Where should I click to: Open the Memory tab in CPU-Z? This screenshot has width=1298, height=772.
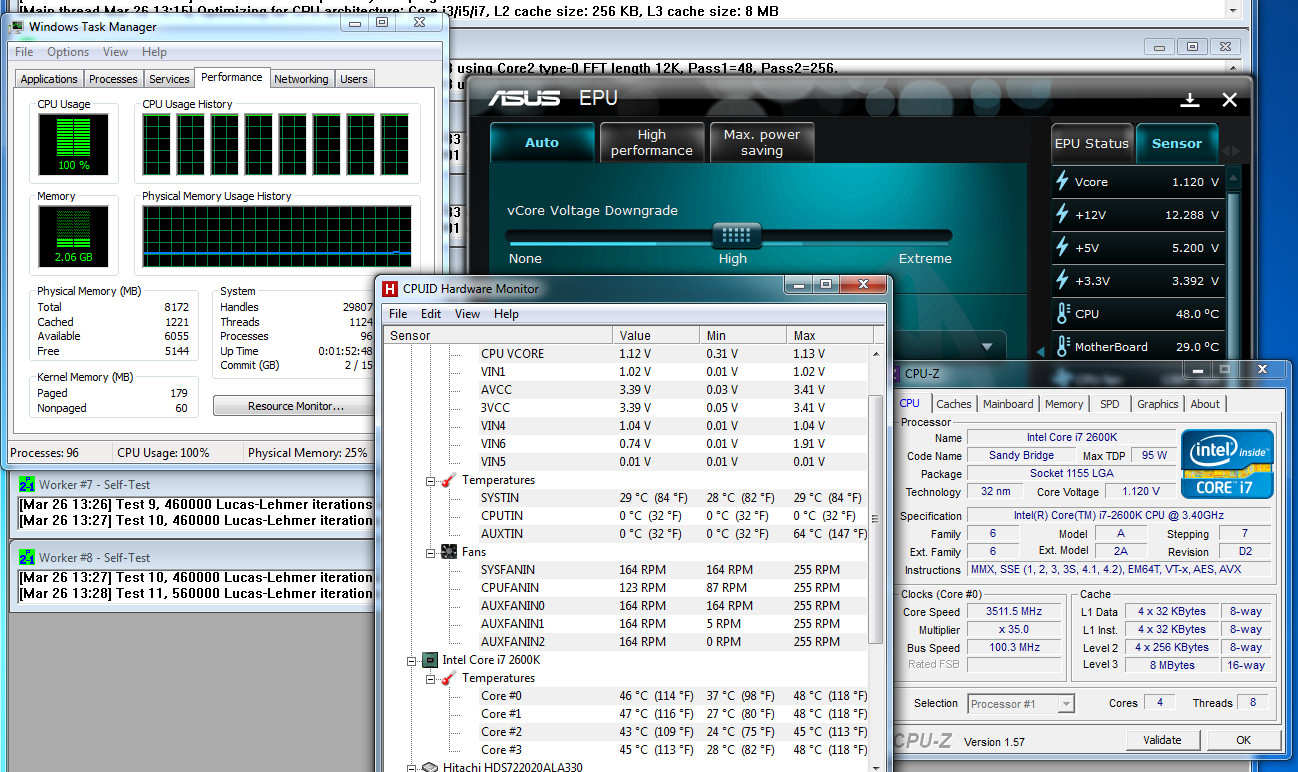(x=1064, y=404)
